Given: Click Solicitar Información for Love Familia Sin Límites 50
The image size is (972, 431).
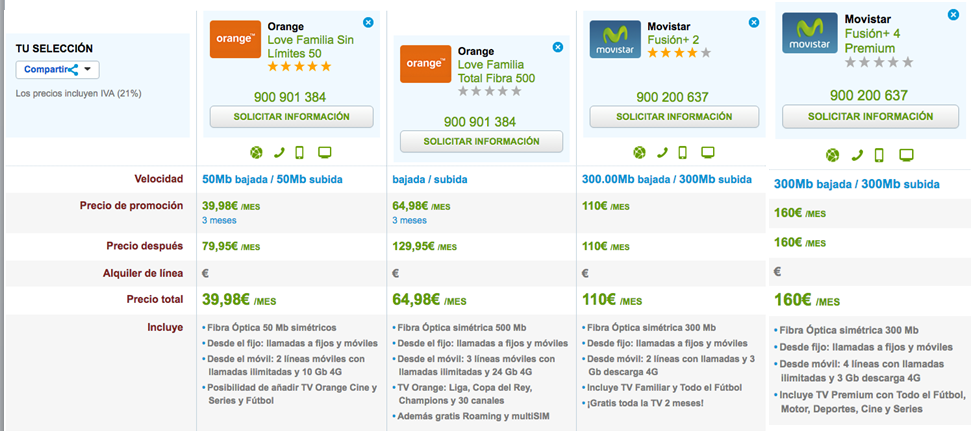Looking at the screenshot, I should pyautogui.click(x=291, y=117).
